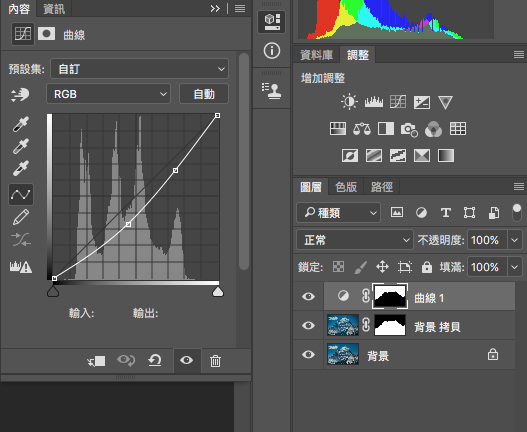Add a Brightness/Contrast adjustment
Viewport: 527px width, 432px height.
(x=349, y=102)
